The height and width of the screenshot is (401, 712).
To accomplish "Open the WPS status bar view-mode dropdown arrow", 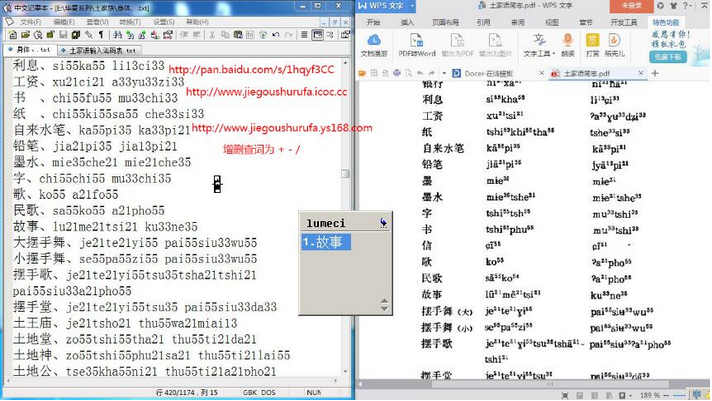I will click(630, 396).
